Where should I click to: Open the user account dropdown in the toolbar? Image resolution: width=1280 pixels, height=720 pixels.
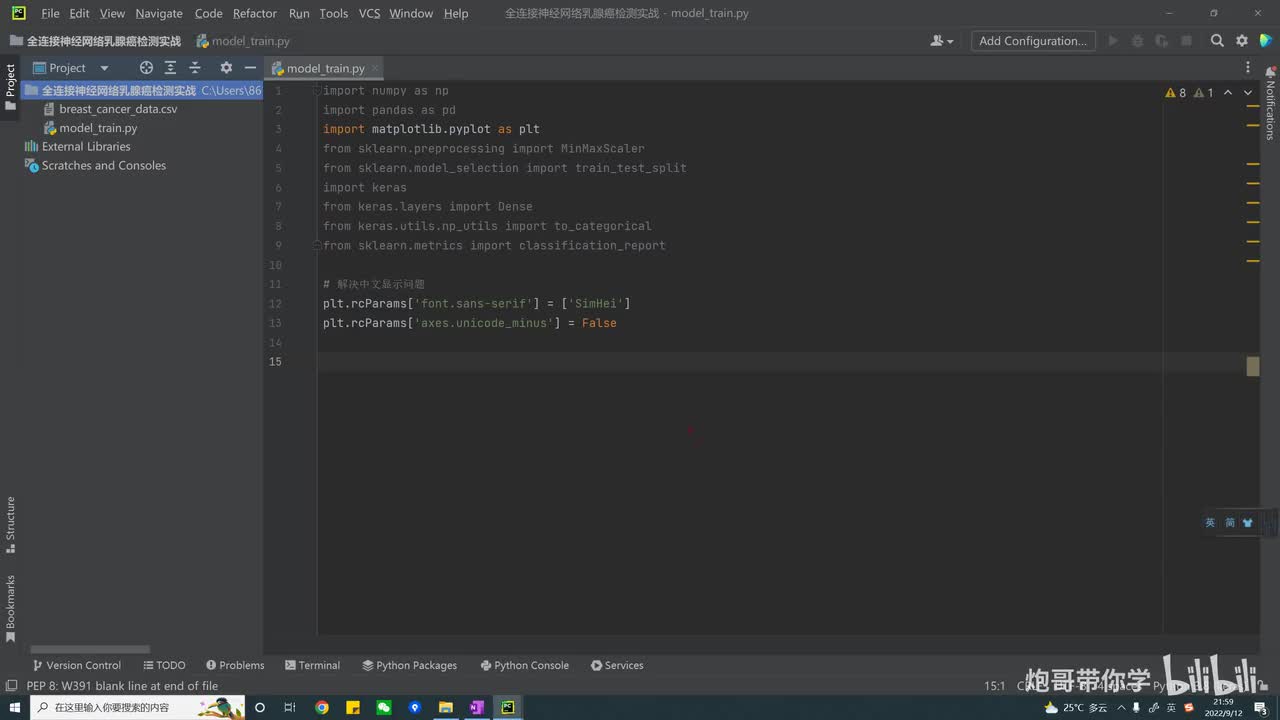coord(942,41)
